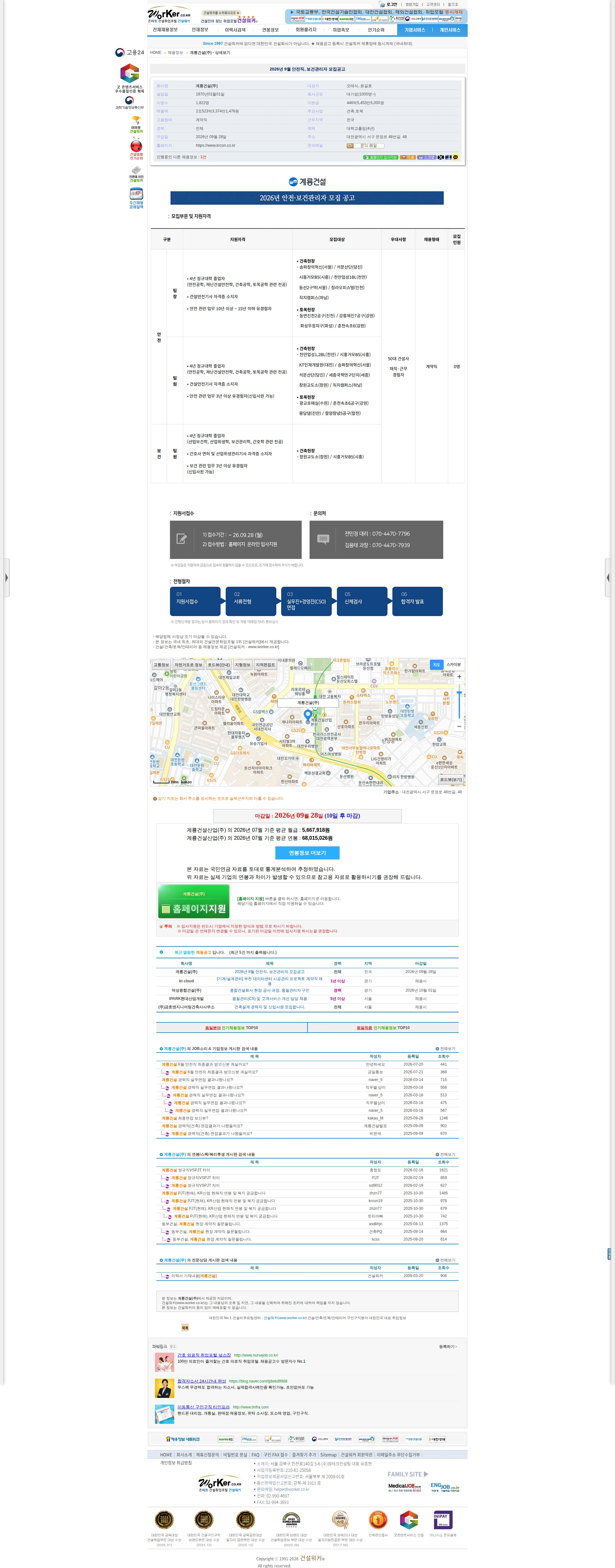Share the posting on X (Twitter)

pyautogui.click(x=440, y=157)
